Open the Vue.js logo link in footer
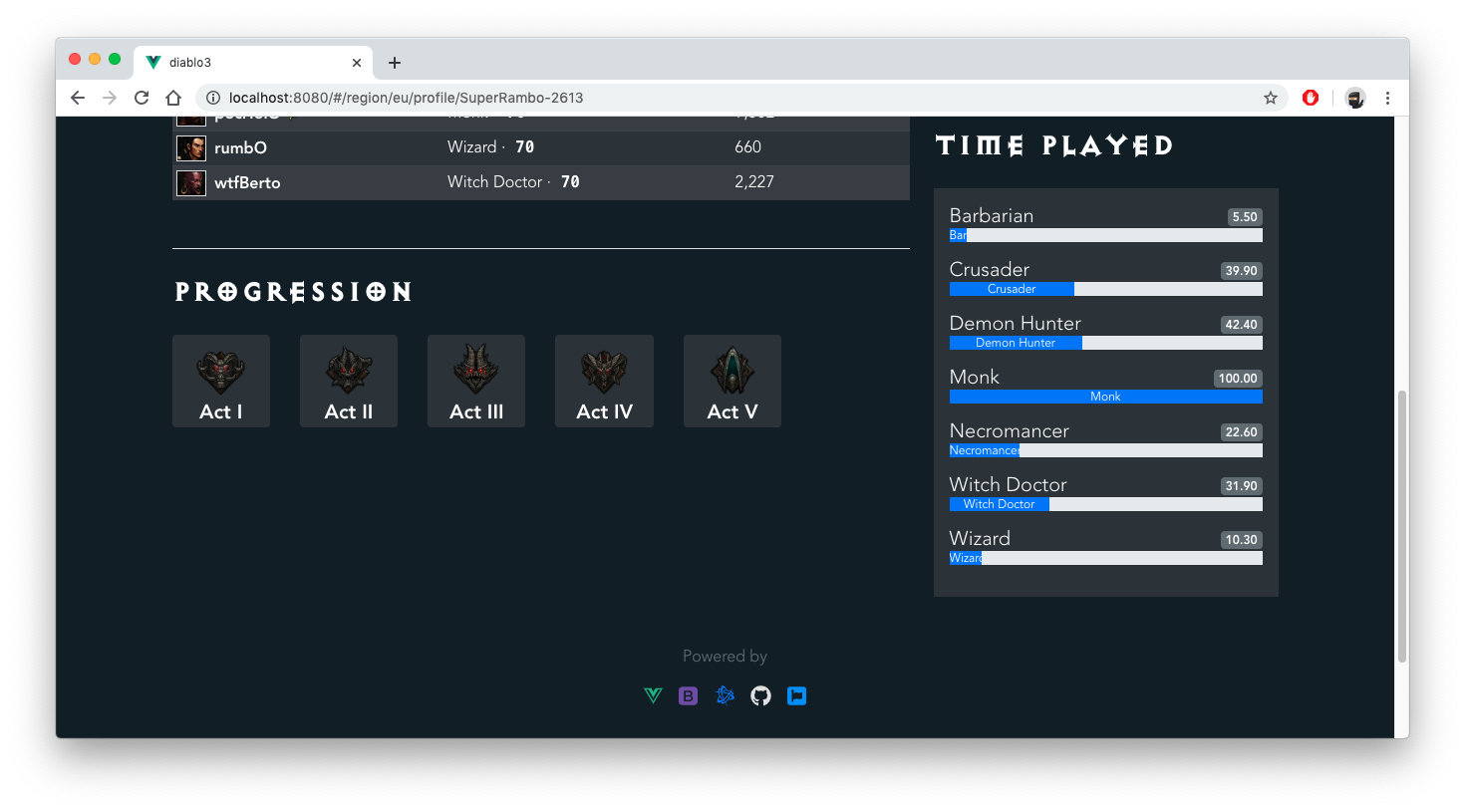This screenshot has height=812, width=1465. [x=653, y=695]
